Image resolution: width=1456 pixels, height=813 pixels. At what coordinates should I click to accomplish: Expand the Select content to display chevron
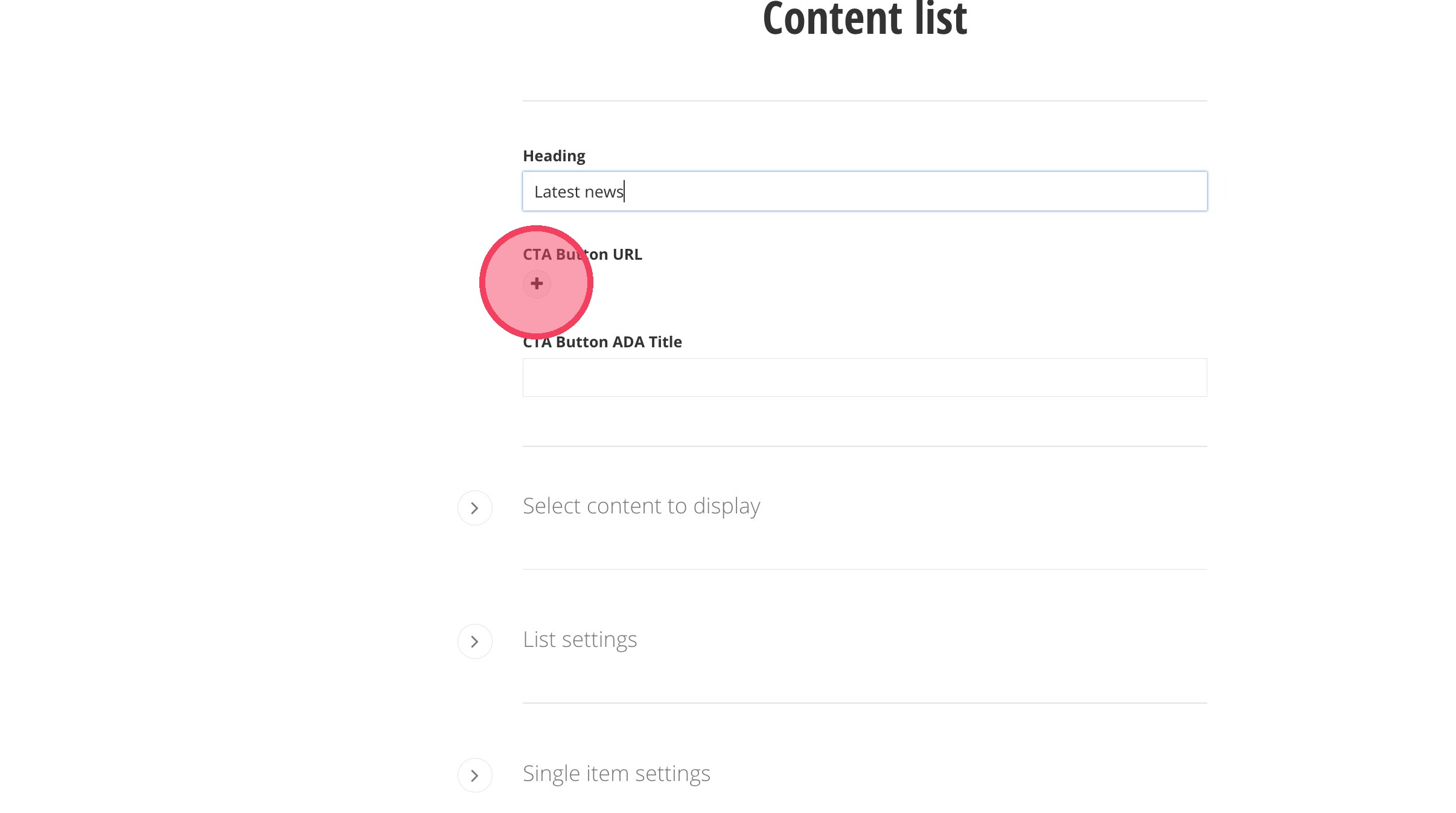tap(475, 508)
